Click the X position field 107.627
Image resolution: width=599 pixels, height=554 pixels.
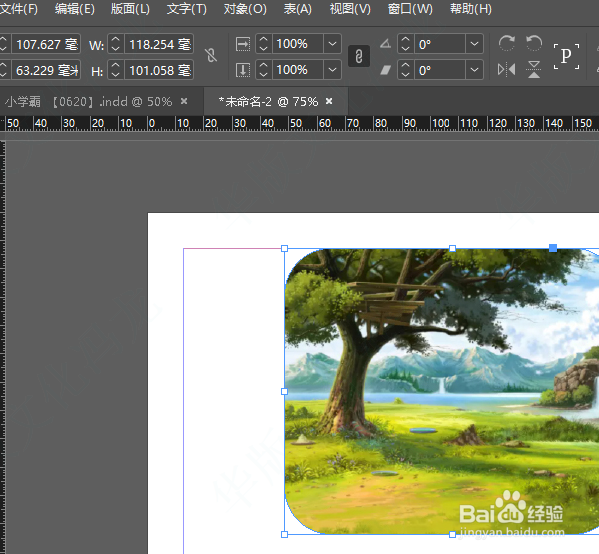[46, 44]
